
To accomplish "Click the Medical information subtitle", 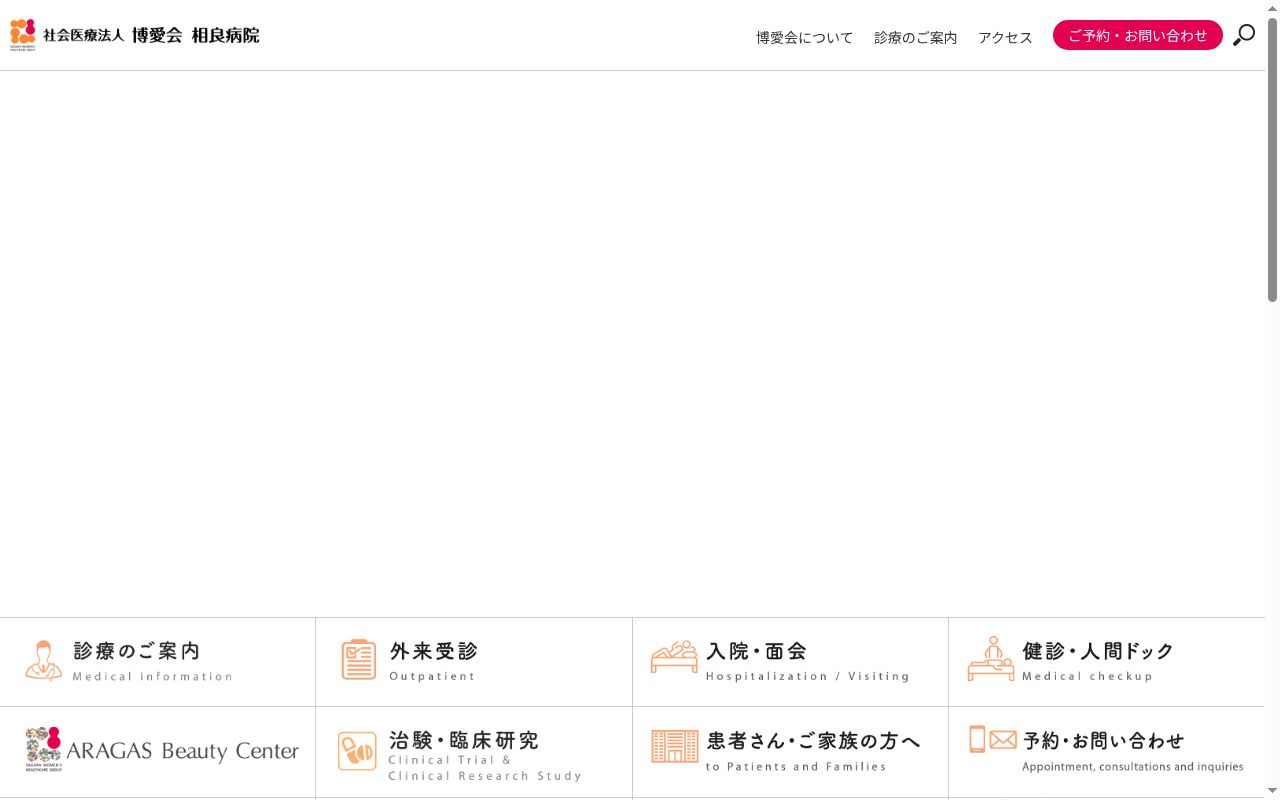I will click(x=152, y=677).
